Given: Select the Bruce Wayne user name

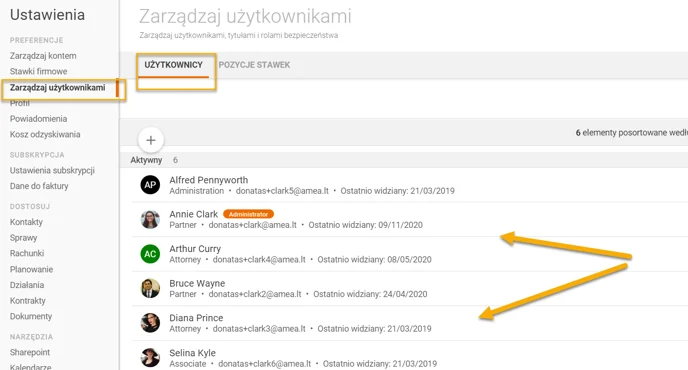Looking at the screenshot, I should click(x=197, y=284).
